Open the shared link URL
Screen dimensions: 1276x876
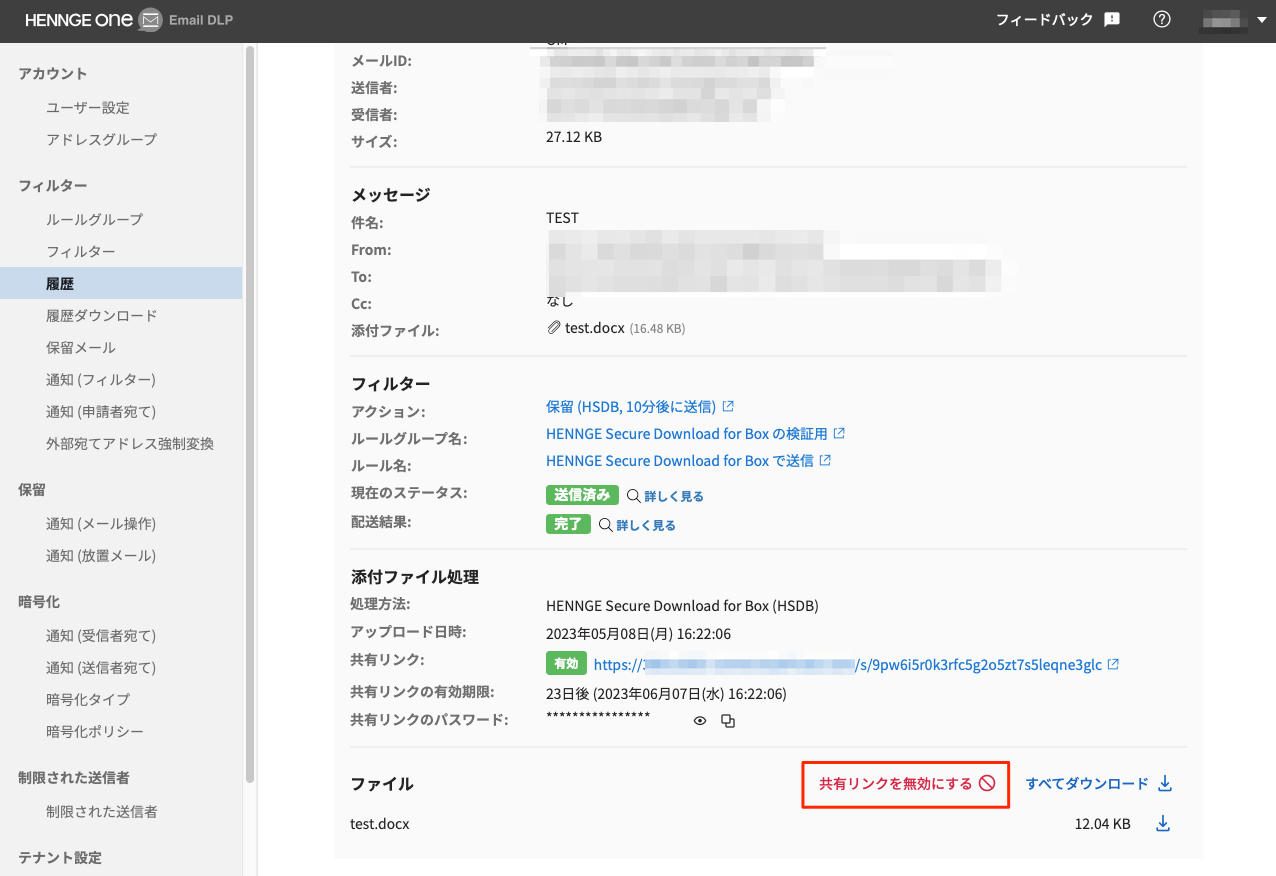[x=848, y=664]
